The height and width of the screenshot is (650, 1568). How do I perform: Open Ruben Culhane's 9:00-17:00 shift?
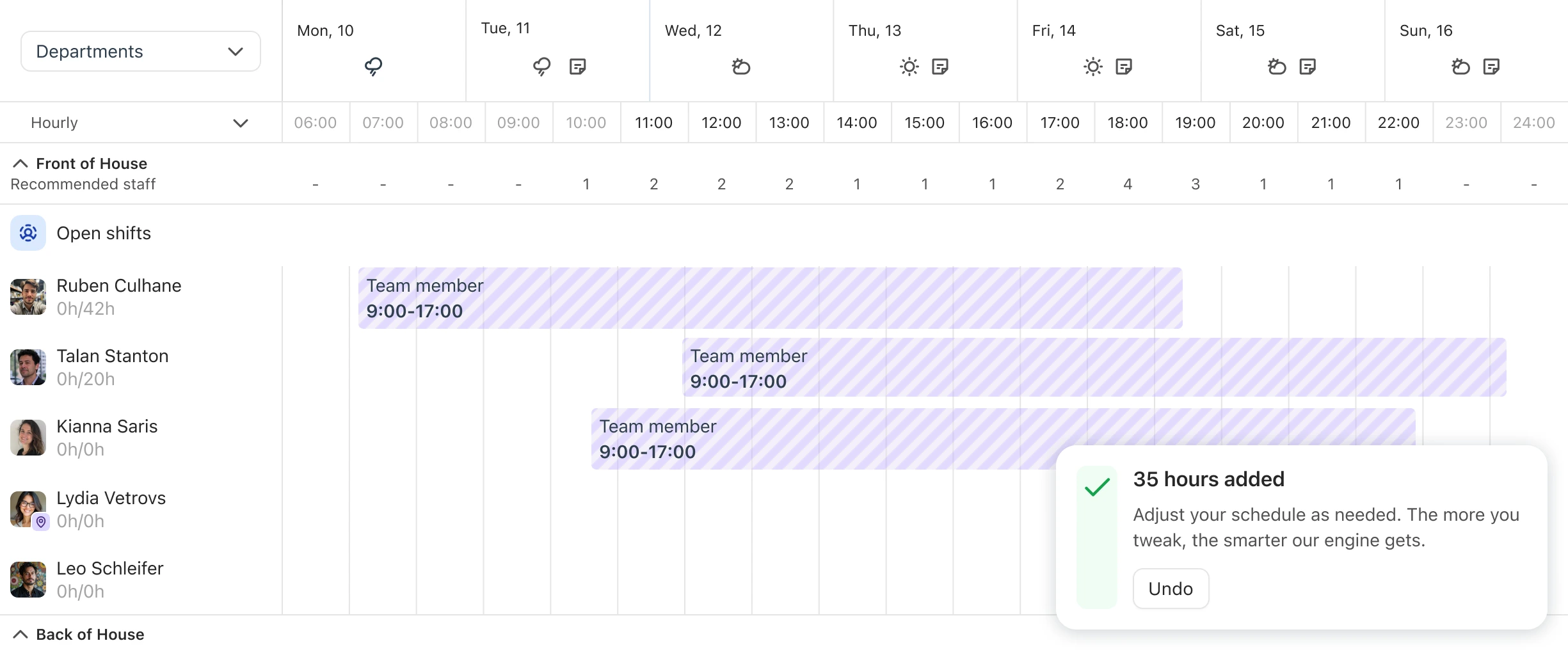click(770, 298)
